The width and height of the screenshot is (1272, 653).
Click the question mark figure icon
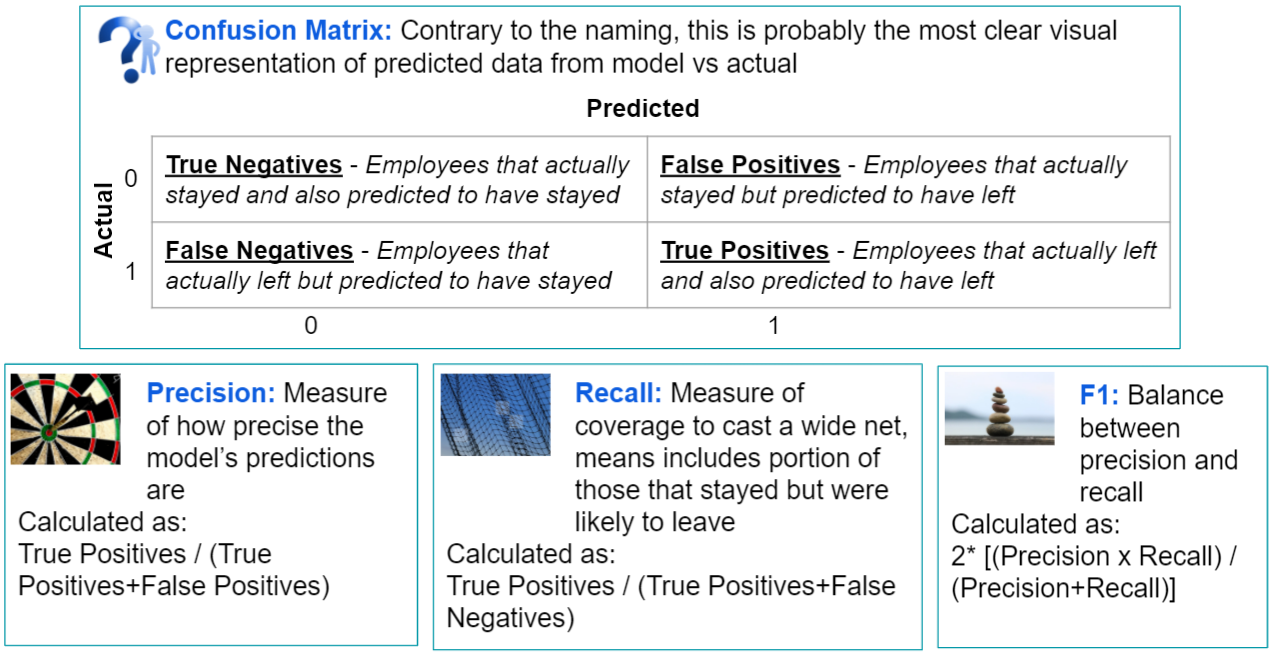(130, 48)
